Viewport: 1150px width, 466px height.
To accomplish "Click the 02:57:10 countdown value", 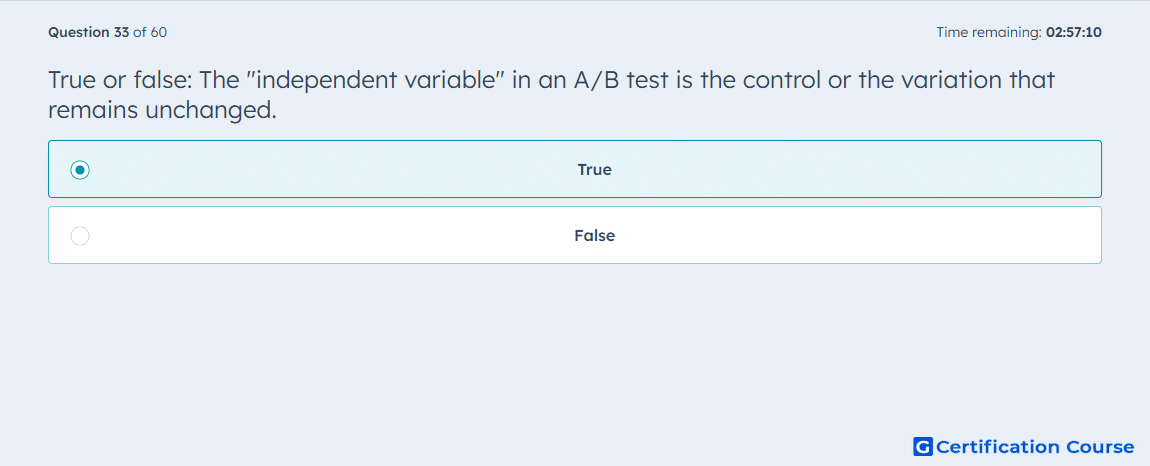I will [x=1074, y=32].
